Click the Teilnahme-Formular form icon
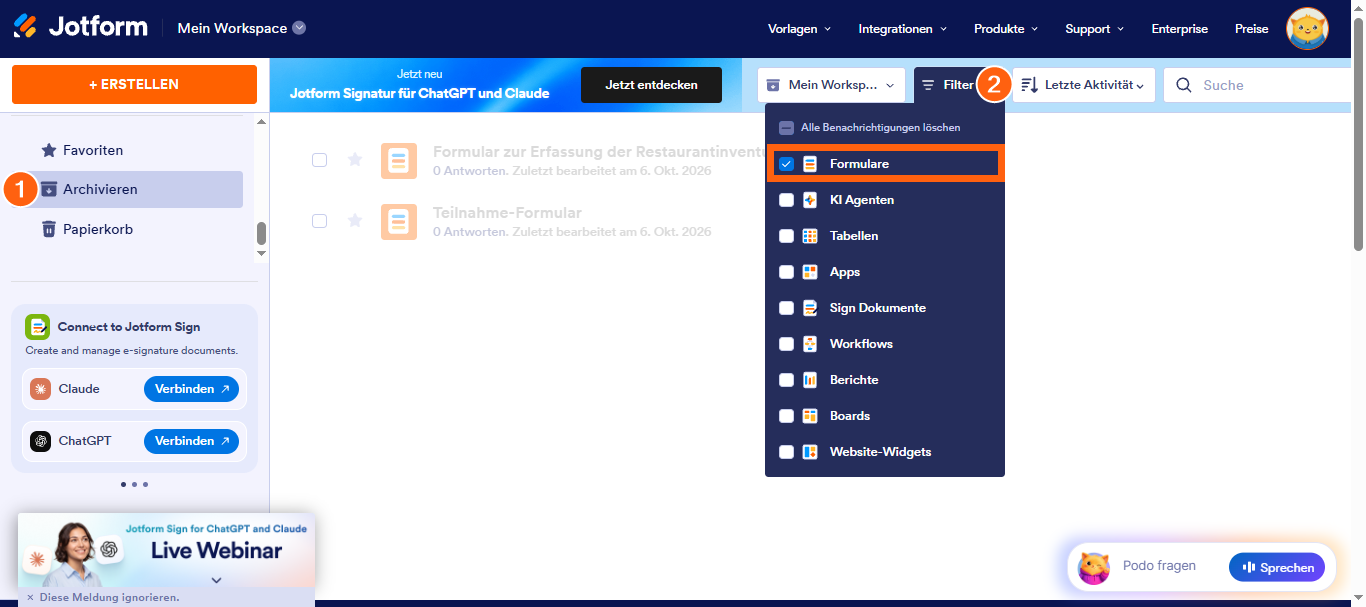The width and height of the screenshot is (1366, 607). click(x=399, y=221)
